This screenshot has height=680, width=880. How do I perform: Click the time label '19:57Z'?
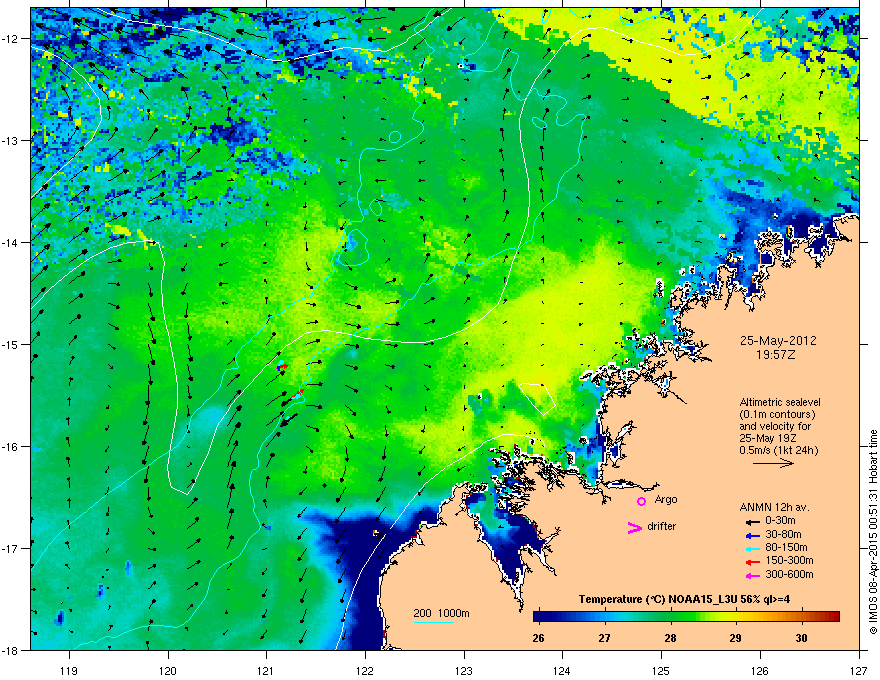pos(776,355)
